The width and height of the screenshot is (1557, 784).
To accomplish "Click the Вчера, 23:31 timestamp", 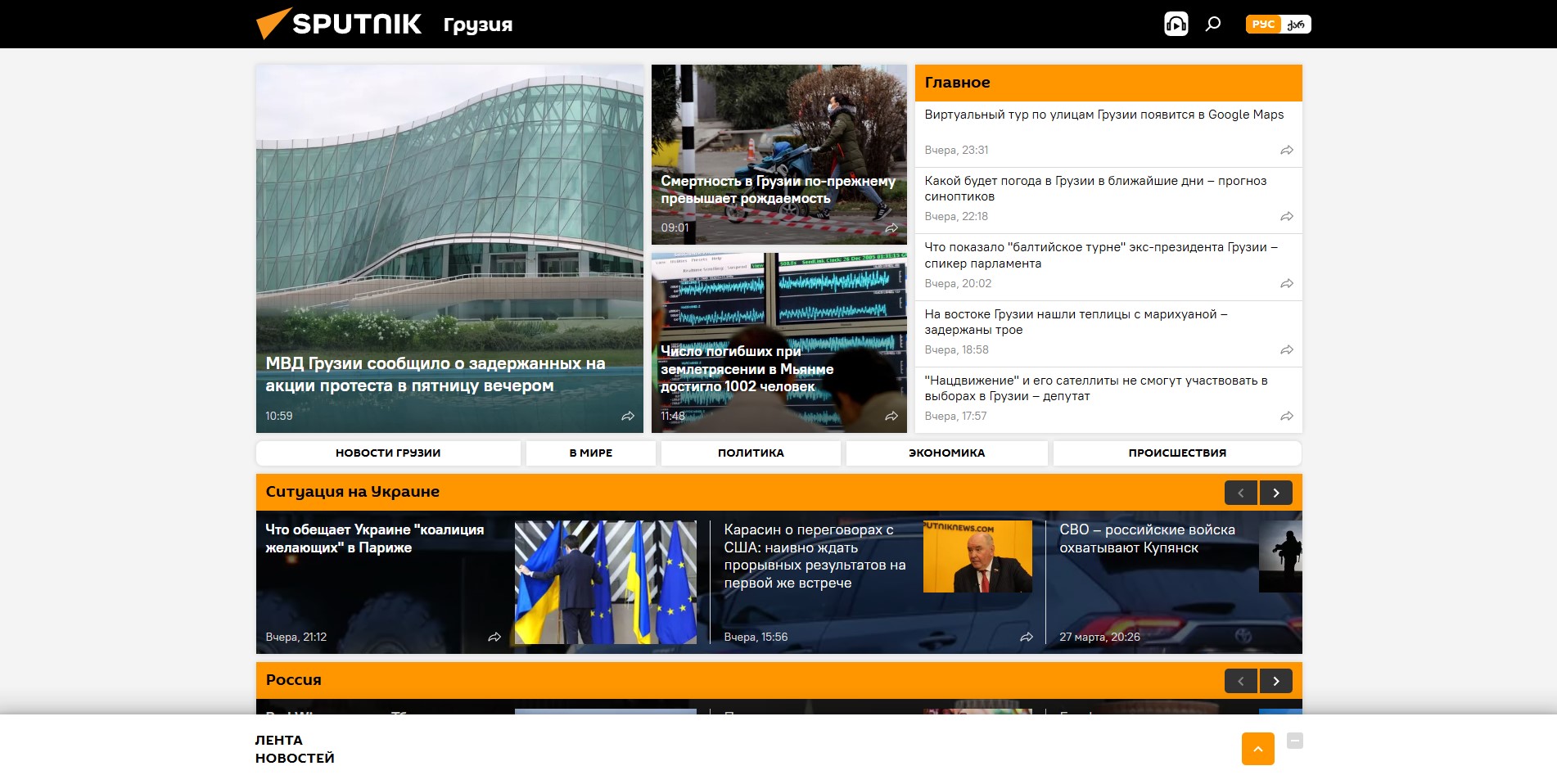I will tap(956, 151).
